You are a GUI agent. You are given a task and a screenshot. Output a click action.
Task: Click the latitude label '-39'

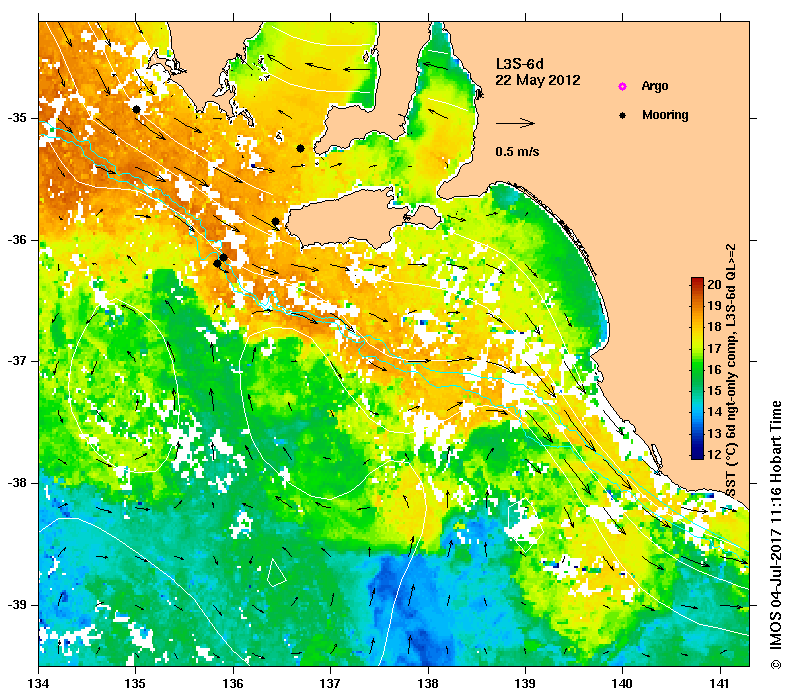[x=17, y=605]
